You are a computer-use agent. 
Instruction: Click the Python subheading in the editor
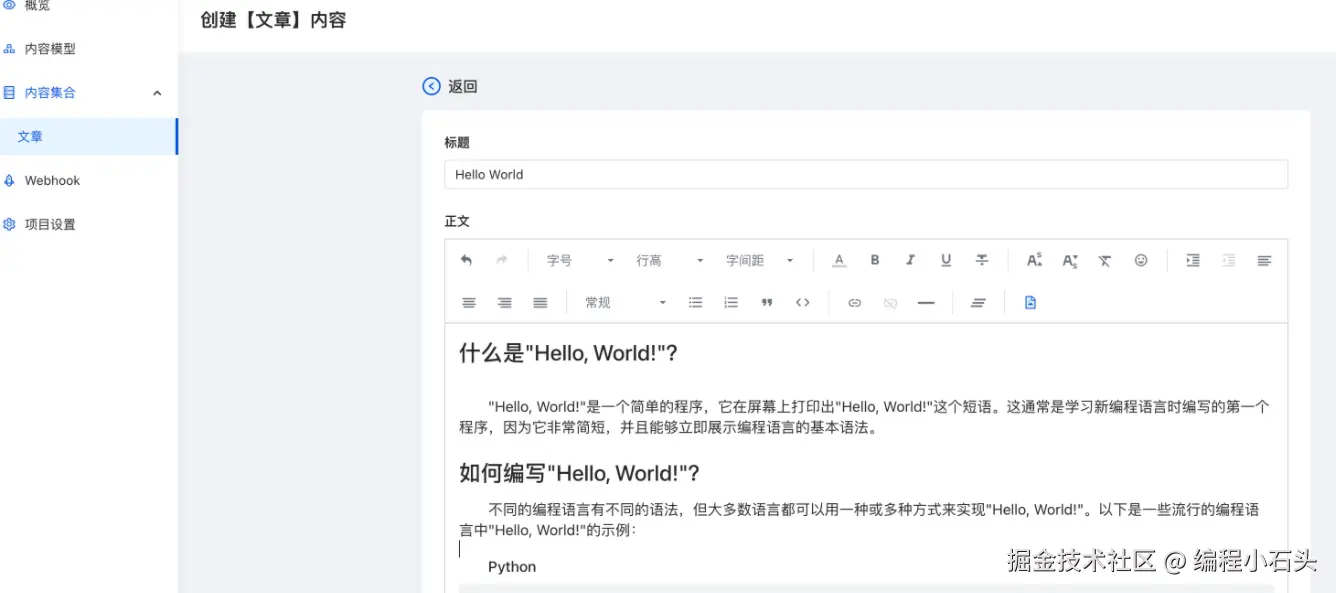[x=512, y=566]
